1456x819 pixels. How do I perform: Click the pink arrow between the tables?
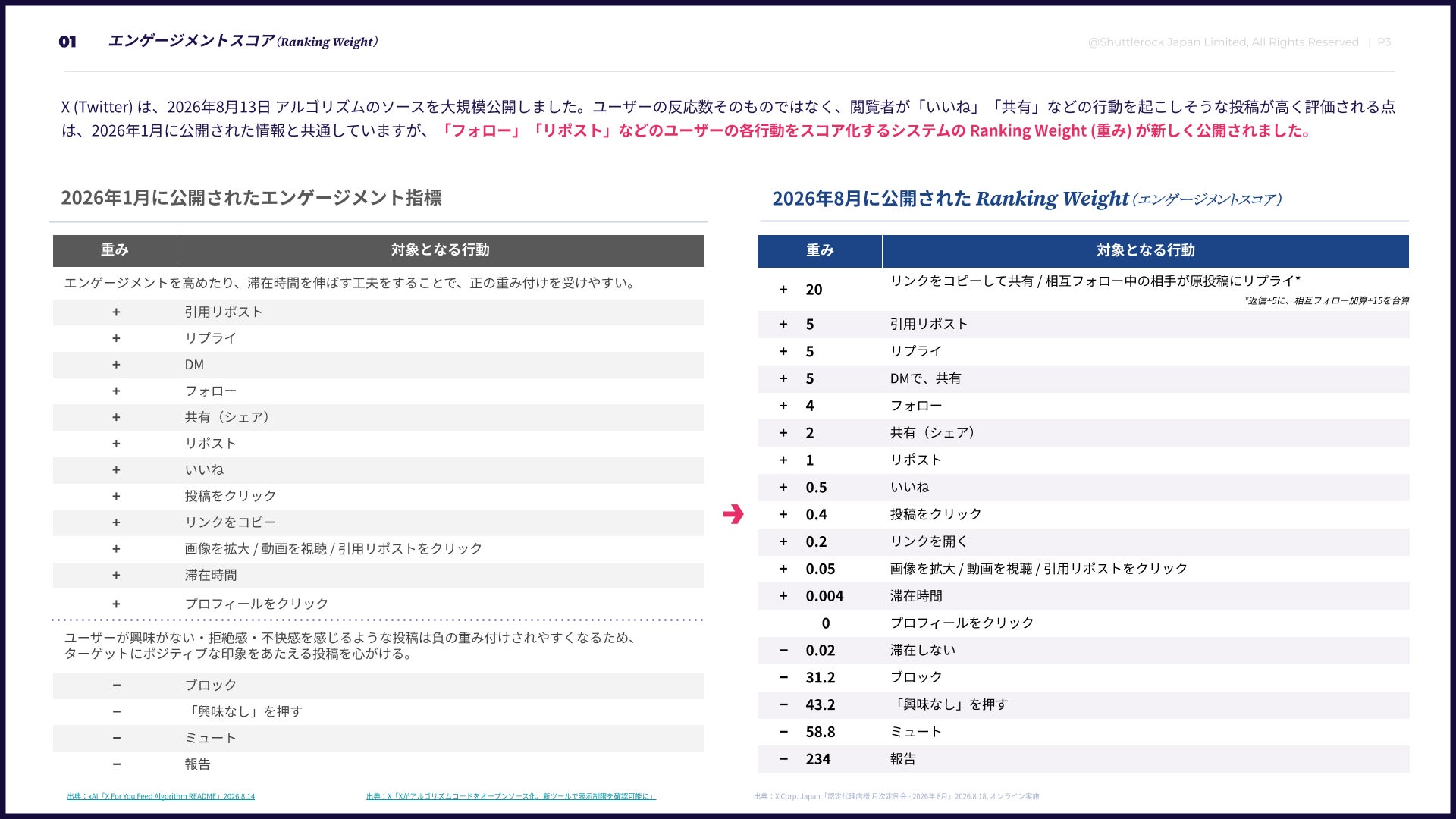733,514
